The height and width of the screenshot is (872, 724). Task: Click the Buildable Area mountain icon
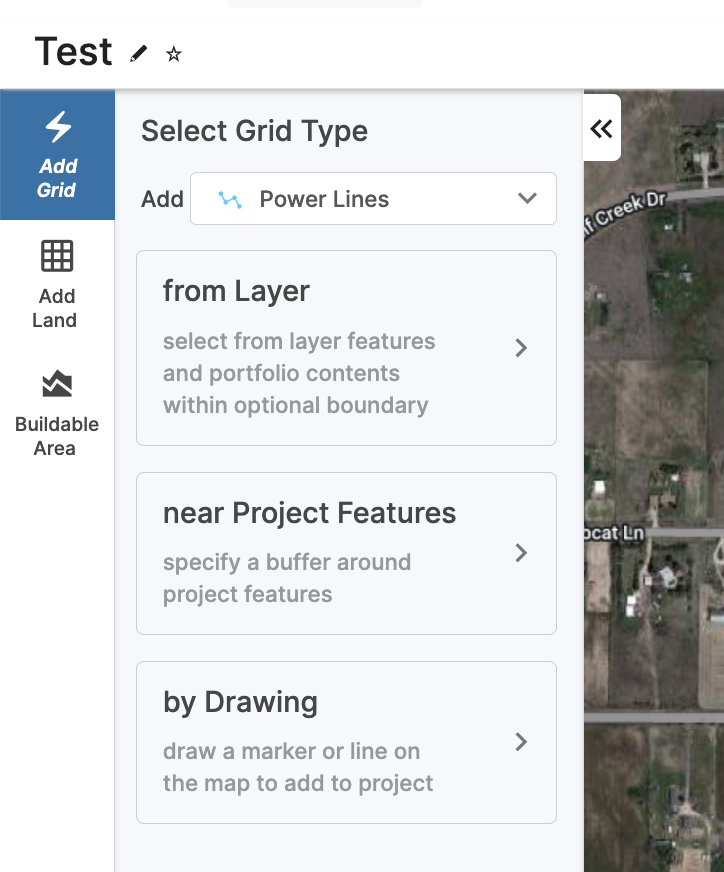pyautogui.click(x=57, y=384)
